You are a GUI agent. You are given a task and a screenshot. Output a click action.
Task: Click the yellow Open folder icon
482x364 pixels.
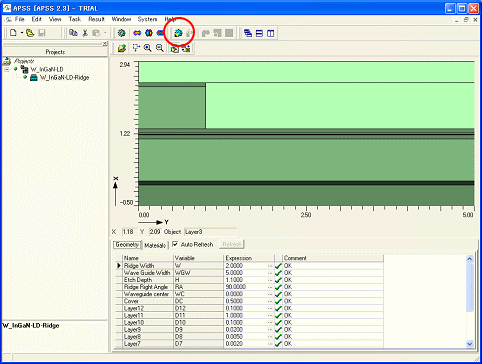pos(30,33)
